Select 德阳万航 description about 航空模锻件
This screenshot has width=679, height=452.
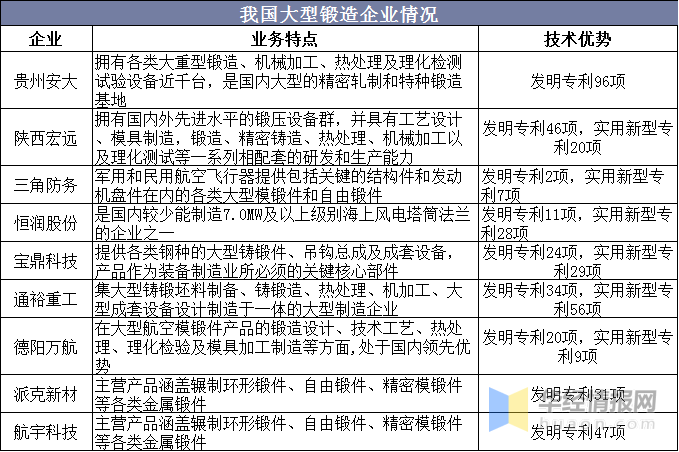tap(285, 346)
